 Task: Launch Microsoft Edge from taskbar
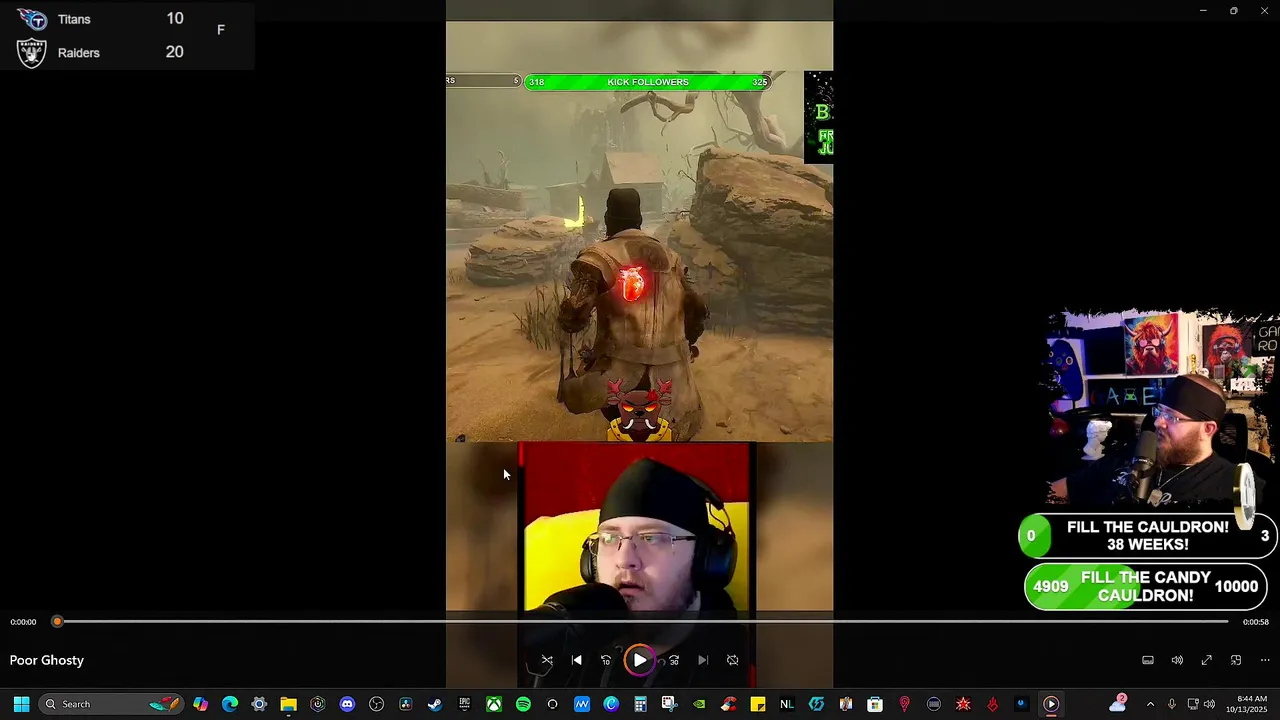click(x=230, y=704)
